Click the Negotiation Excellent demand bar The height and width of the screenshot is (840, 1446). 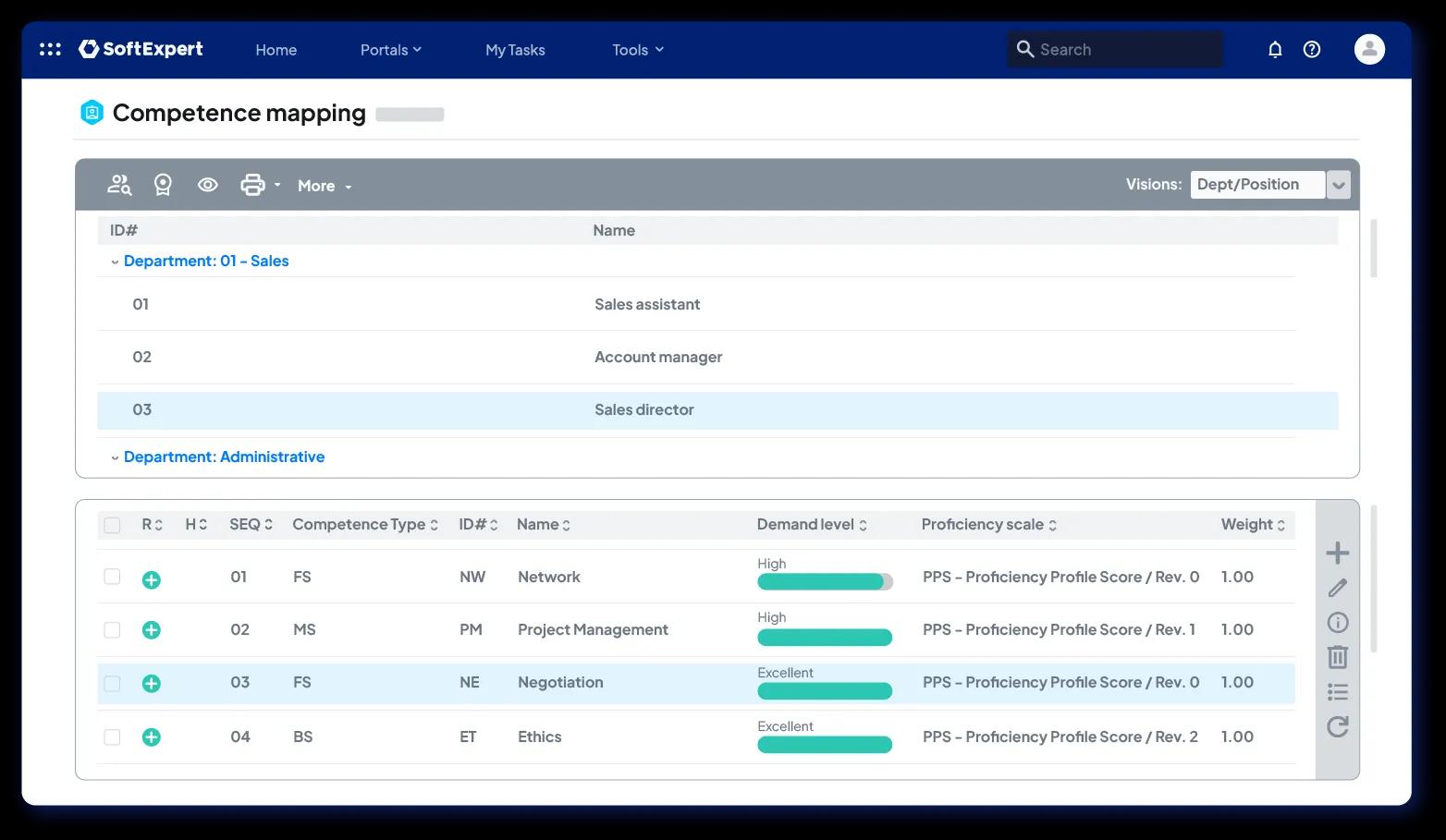[825, 690]
